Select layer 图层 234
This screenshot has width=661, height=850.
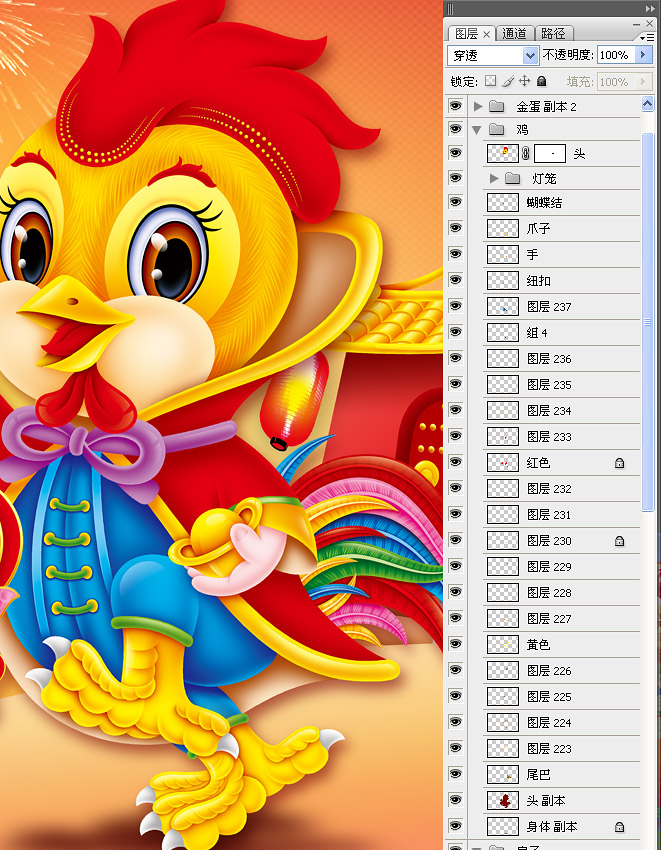coord(561,410)
